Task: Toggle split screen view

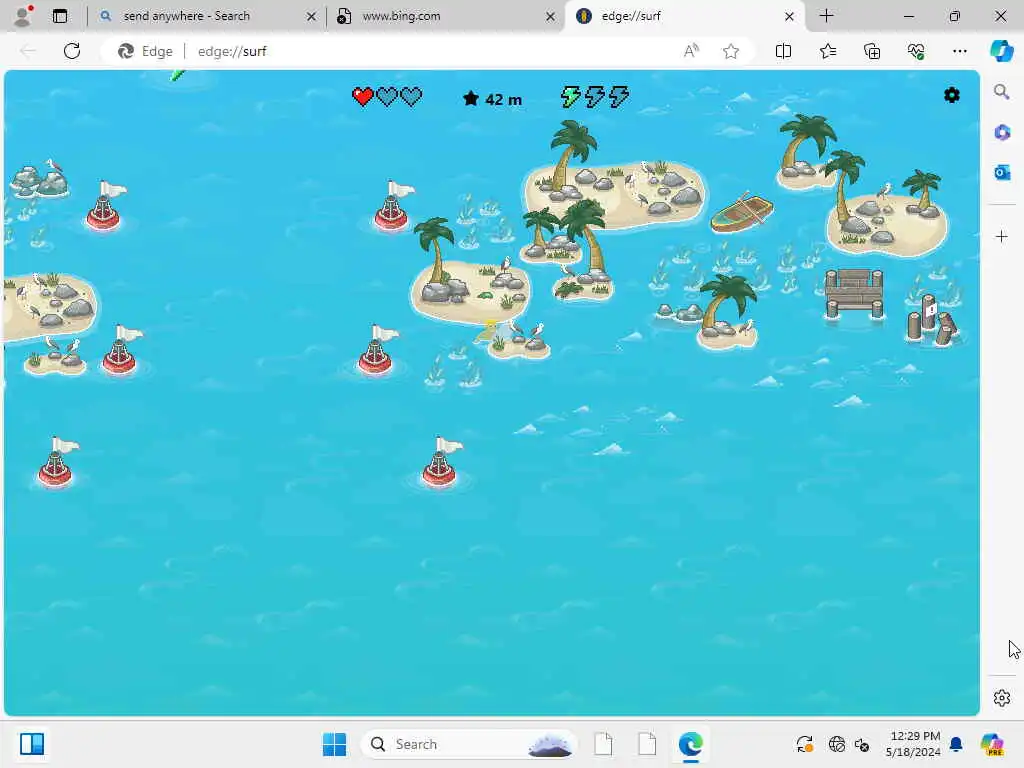Action: pyautogui.click(x=783, y=51)
